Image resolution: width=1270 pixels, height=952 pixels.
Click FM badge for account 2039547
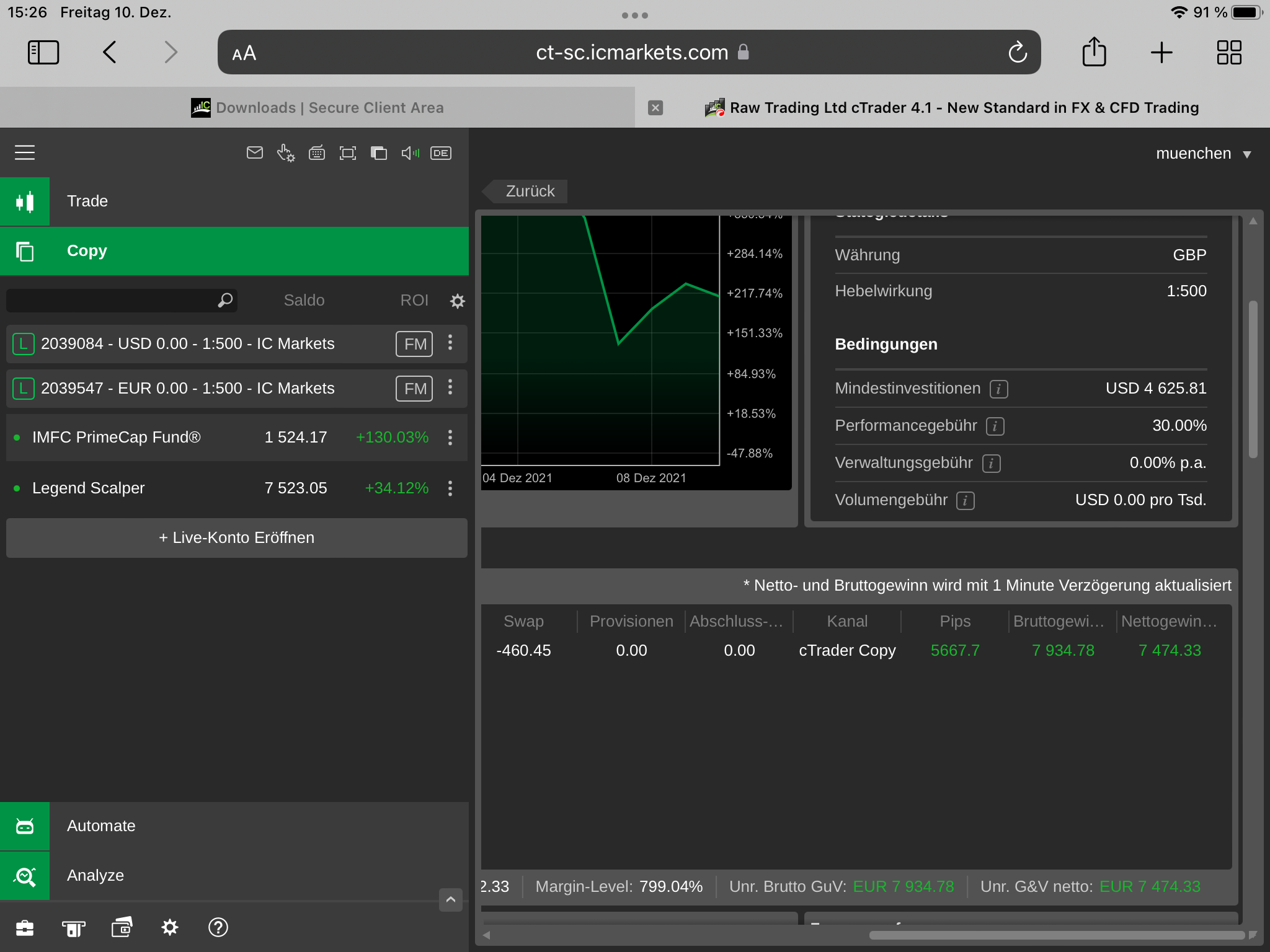coord(414,389)
